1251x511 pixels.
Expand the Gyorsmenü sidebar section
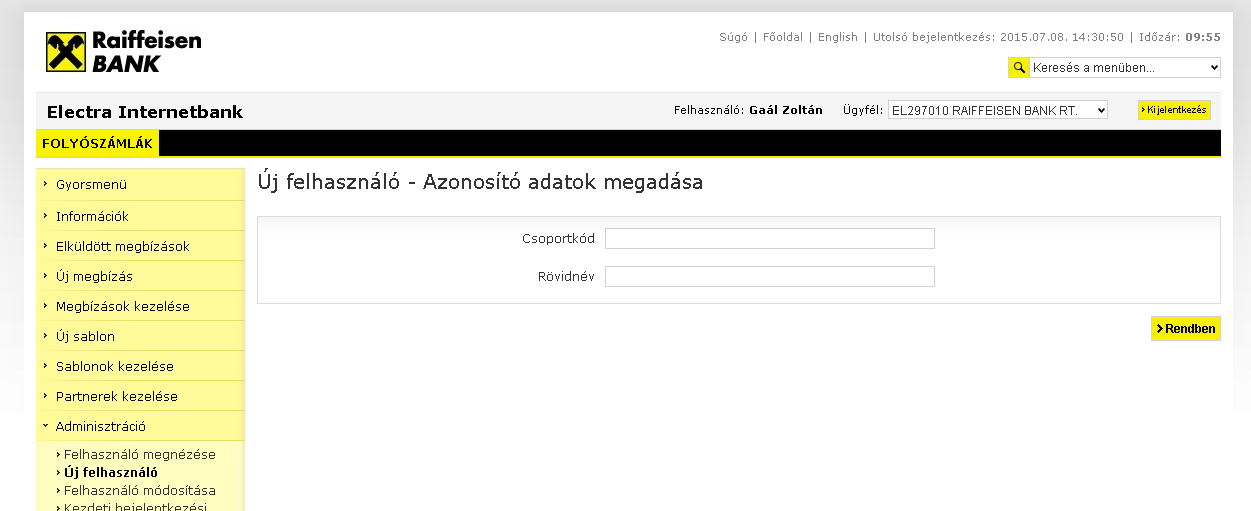click(x=140, y=185)
